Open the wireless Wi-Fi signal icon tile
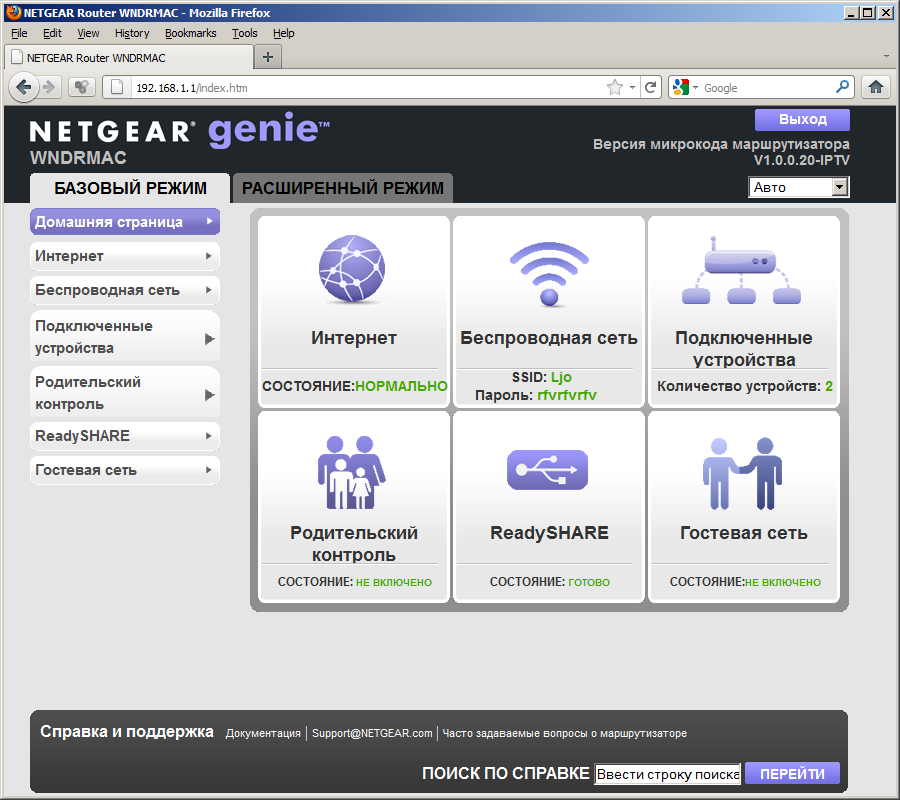Viewport: 900px width, 800px height. coord(549,274)
